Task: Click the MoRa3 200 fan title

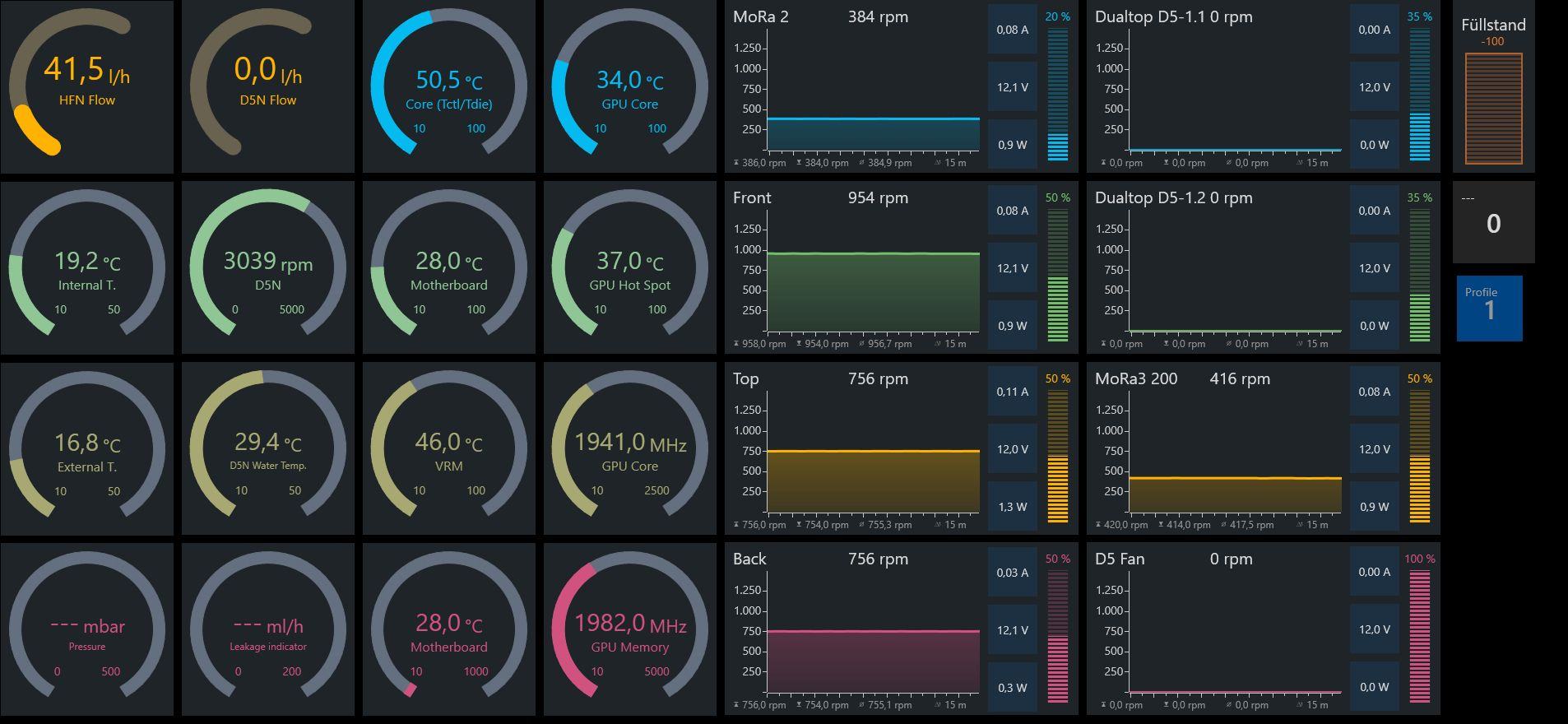Action: click(1136, 379)
